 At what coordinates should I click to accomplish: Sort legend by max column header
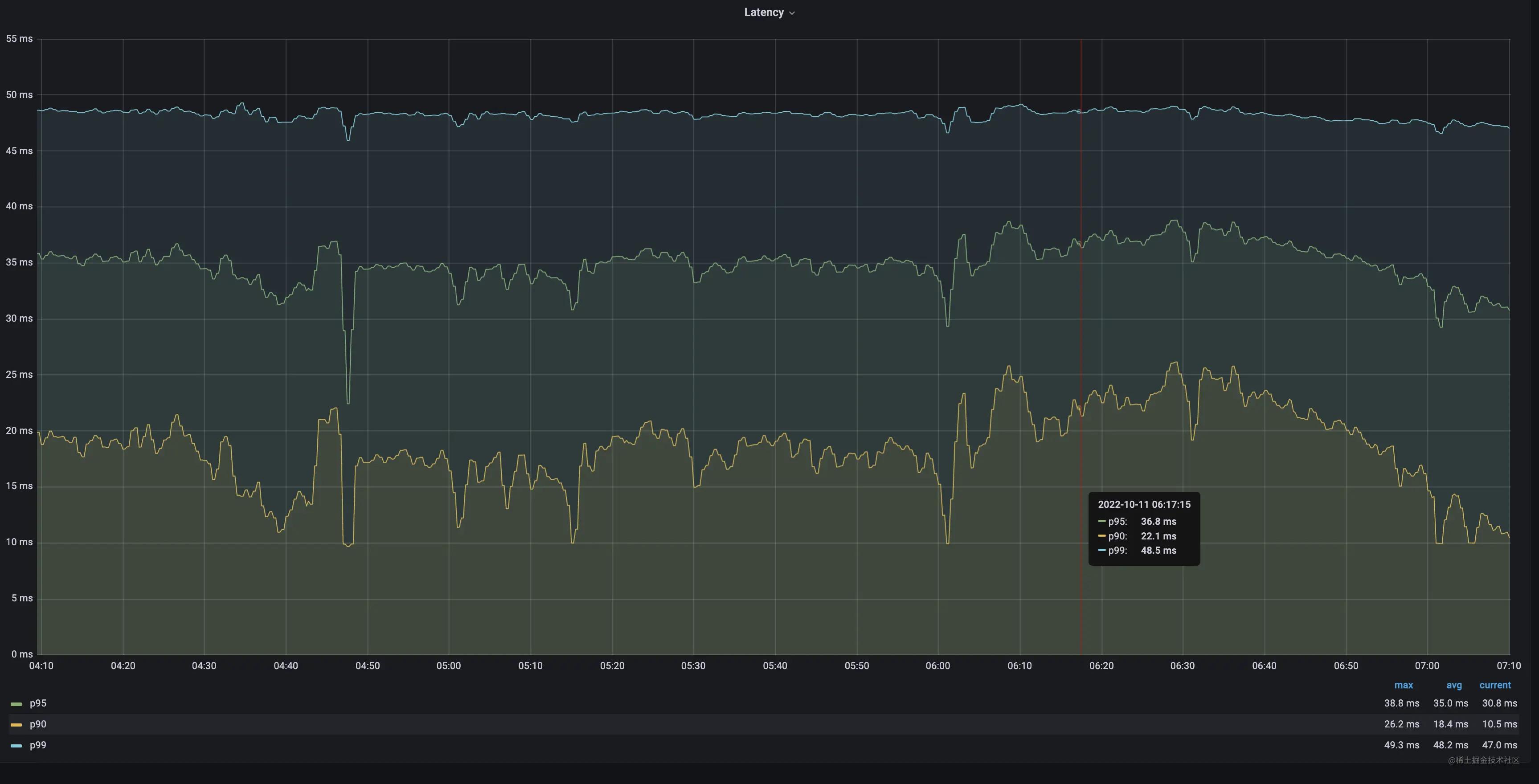(1404, 686)
